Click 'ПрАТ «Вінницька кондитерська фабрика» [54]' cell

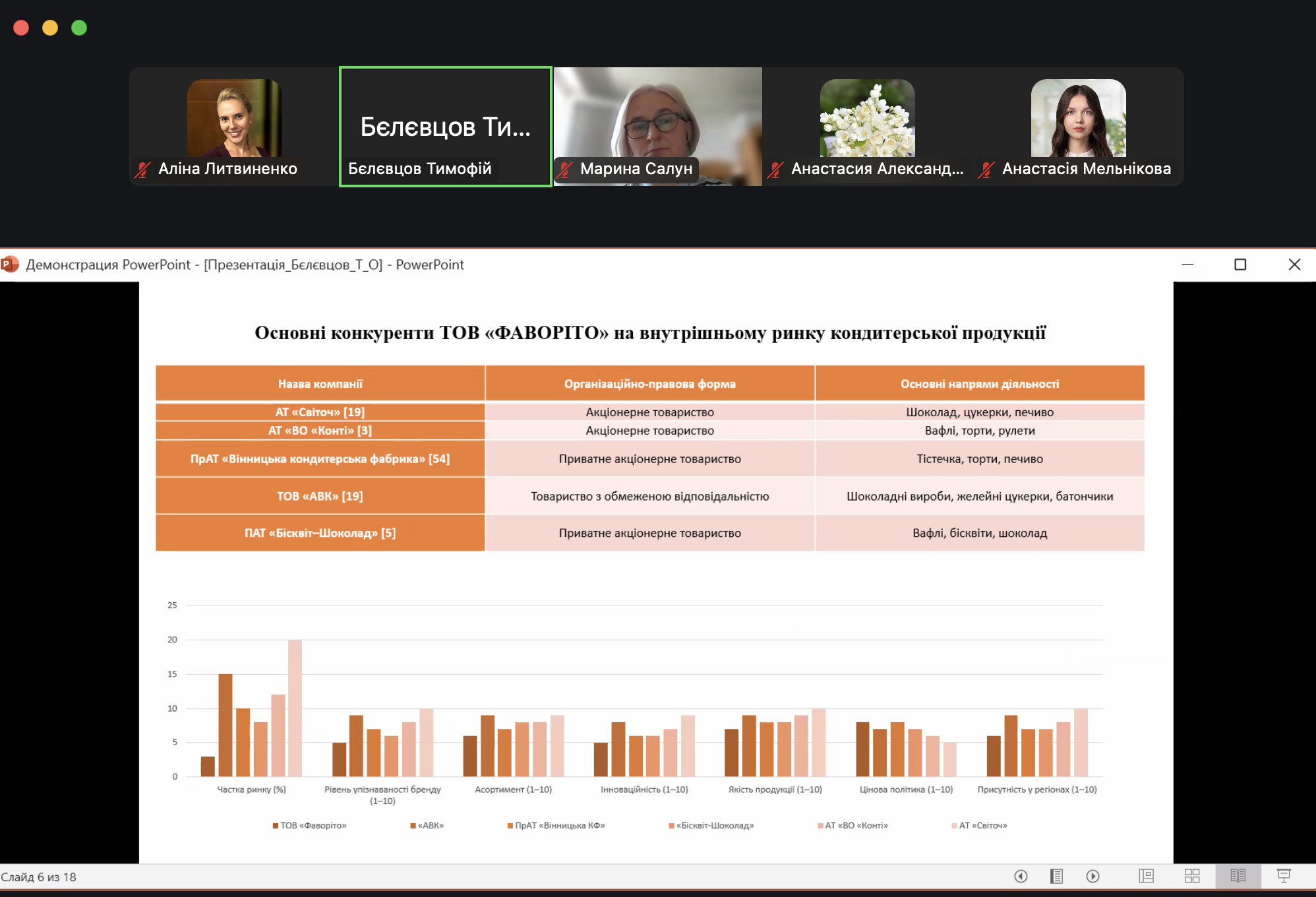[320, 459]
